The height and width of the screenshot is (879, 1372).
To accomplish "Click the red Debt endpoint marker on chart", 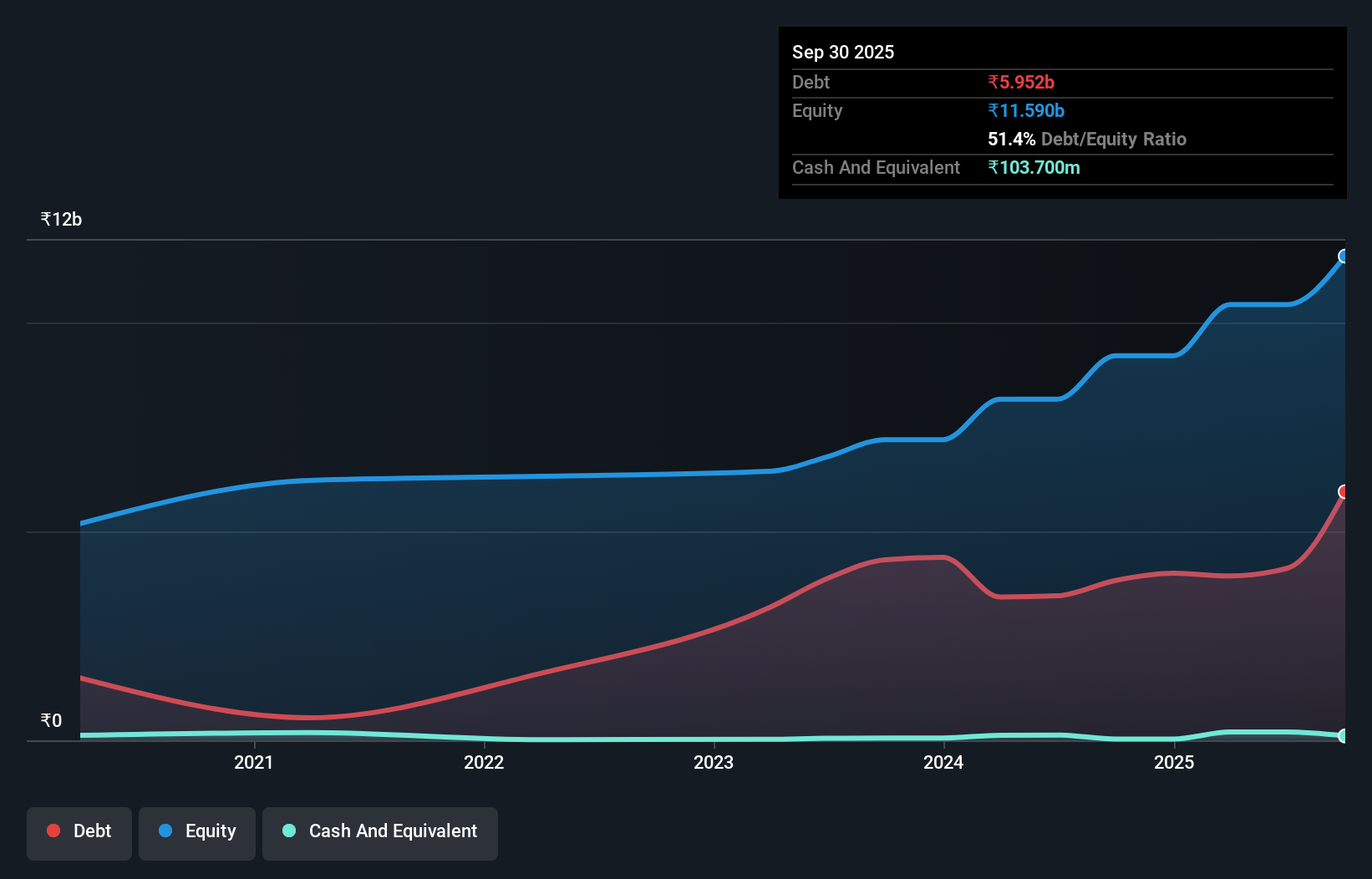I will coord(1344,492).
